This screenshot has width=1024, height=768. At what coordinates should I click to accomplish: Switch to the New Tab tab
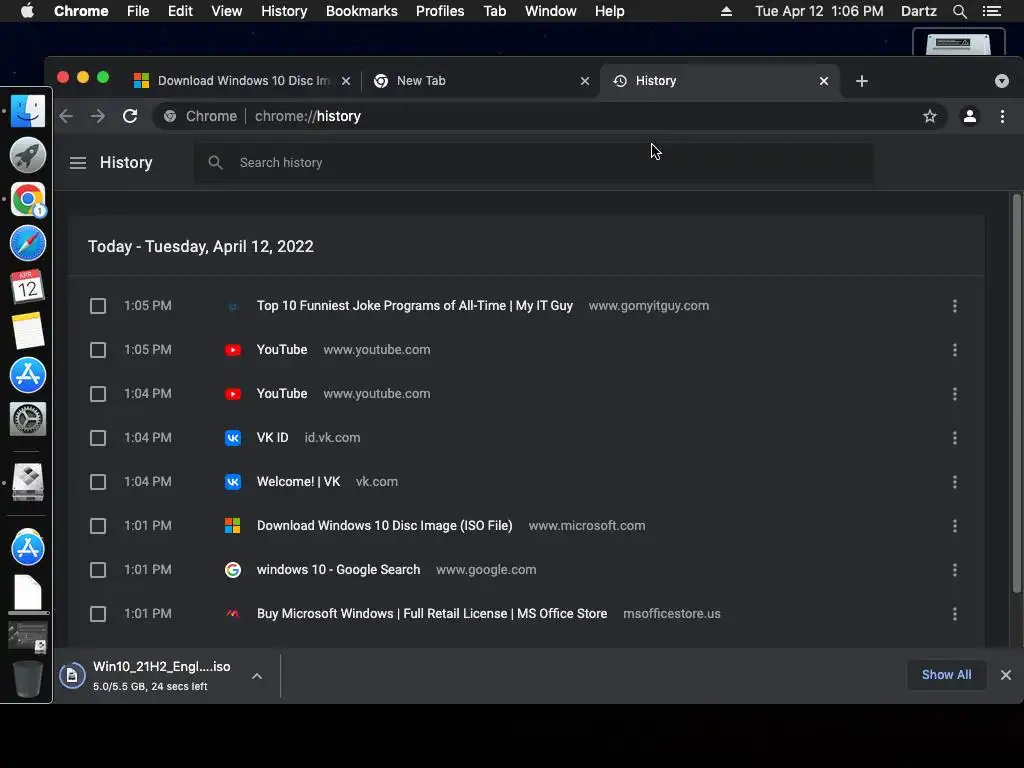tap(480, 81)
